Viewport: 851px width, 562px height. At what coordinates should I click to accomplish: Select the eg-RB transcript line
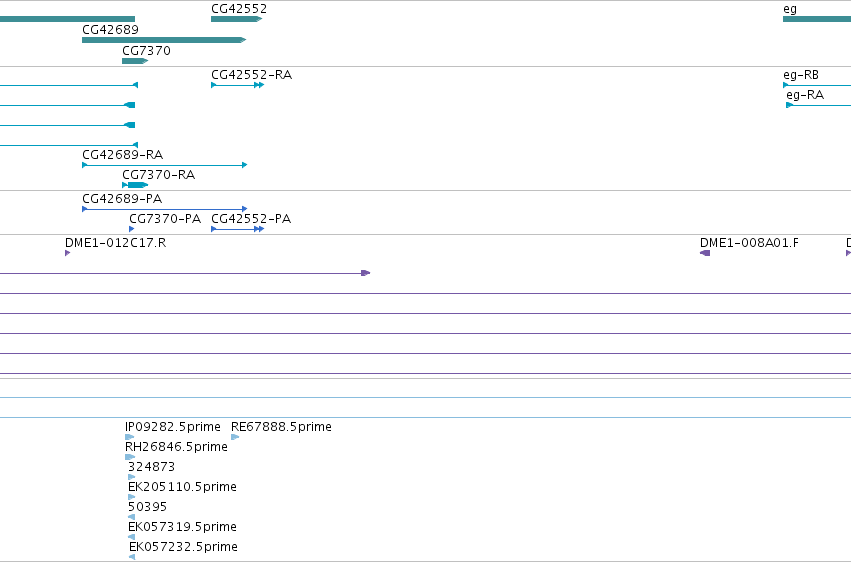[817, 85]
